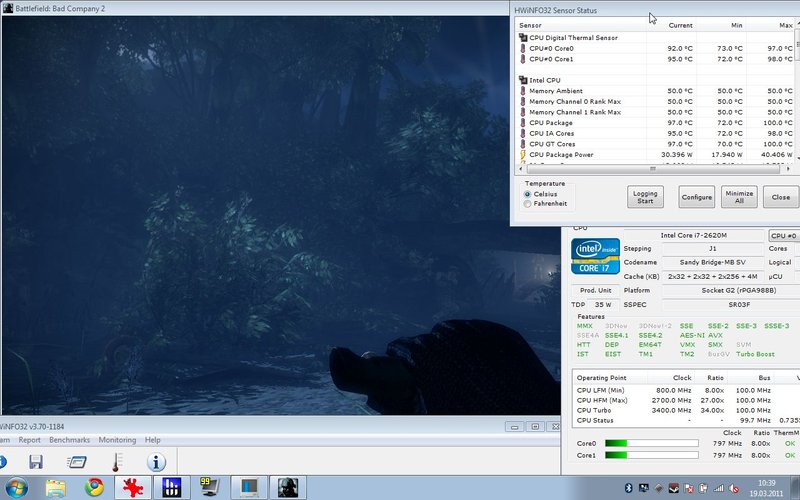Select the Memory Channel 0 Rank Max row
Viewport: 800px width, 500px height.
pos(655,102)
